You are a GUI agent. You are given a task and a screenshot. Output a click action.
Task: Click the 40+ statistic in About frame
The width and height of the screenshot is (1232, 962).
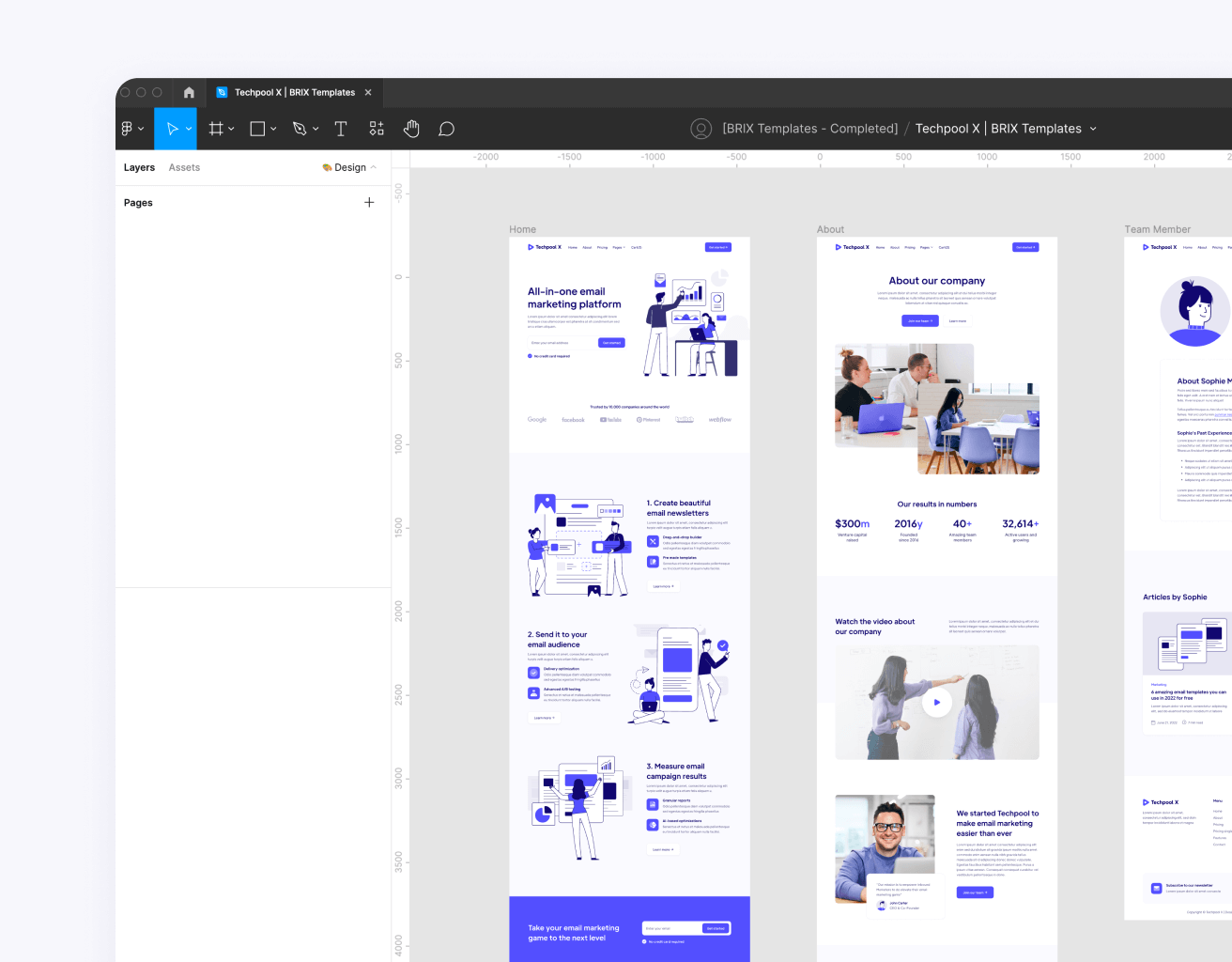pyautogui.click(x=962, y=524)
